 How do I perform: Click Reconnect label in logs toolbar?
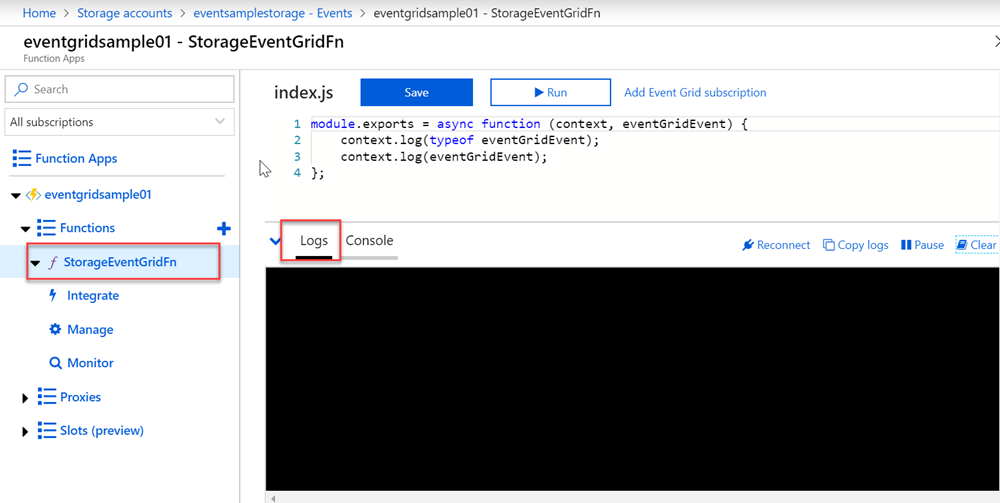[x=783, y=245]
